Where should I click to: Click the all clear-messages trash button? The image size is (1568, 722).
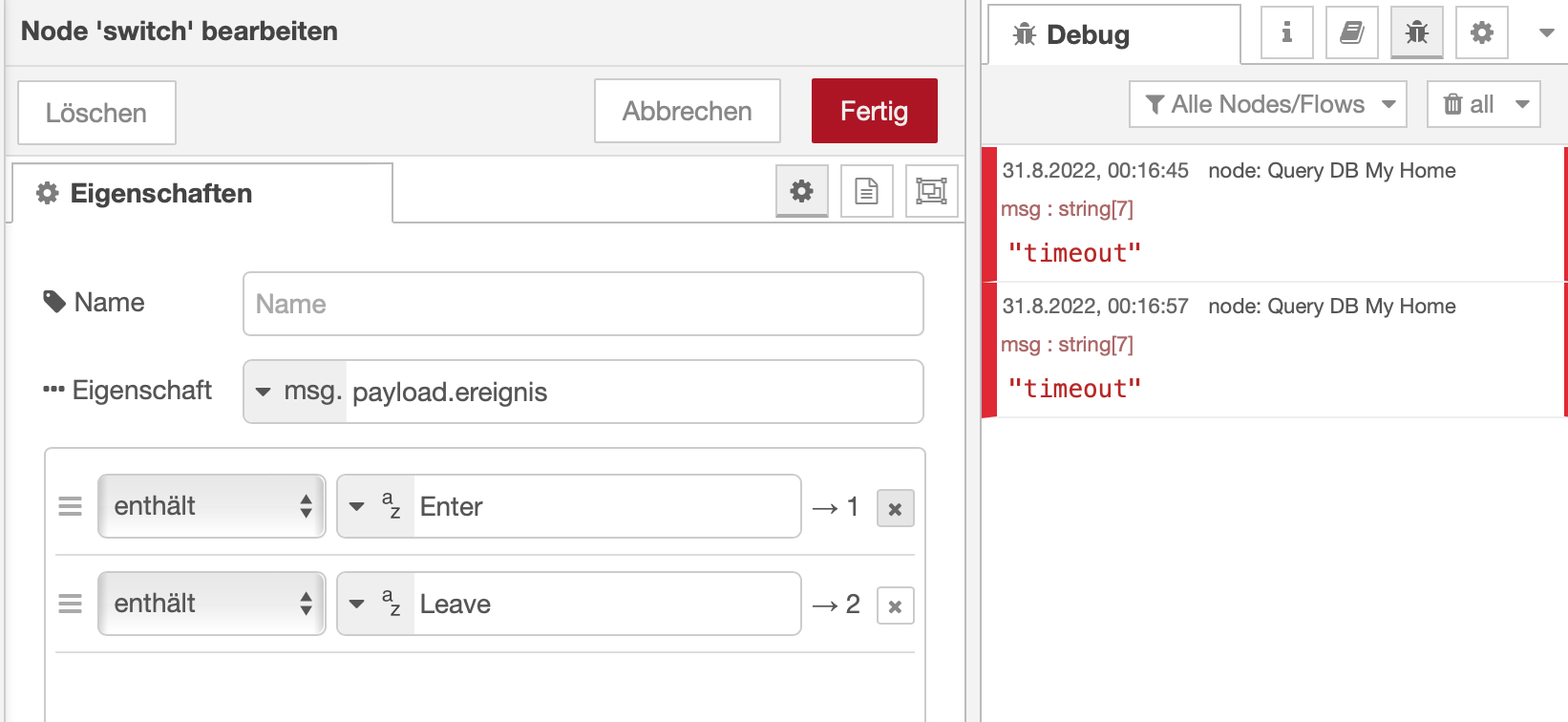click(x=1469, y=104)
